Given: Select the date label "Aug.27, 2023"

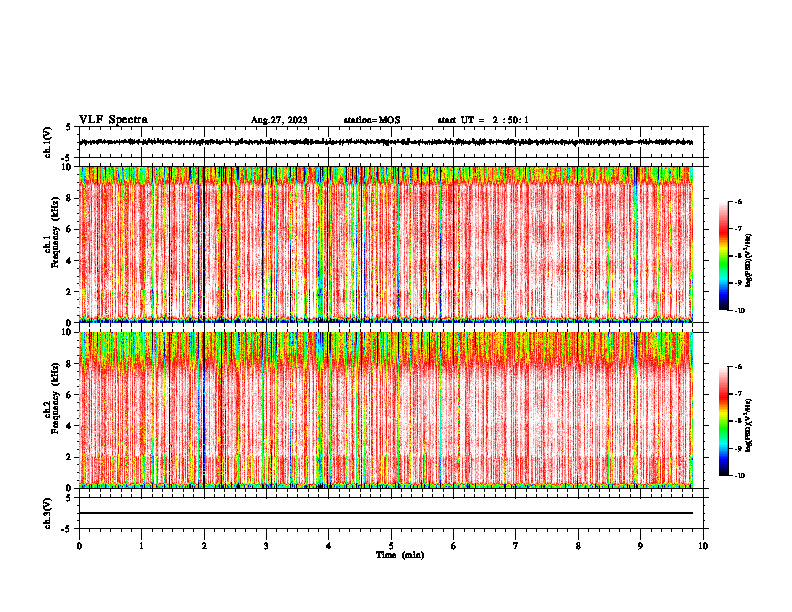Looking at the screenshot, I should point(279,120).
